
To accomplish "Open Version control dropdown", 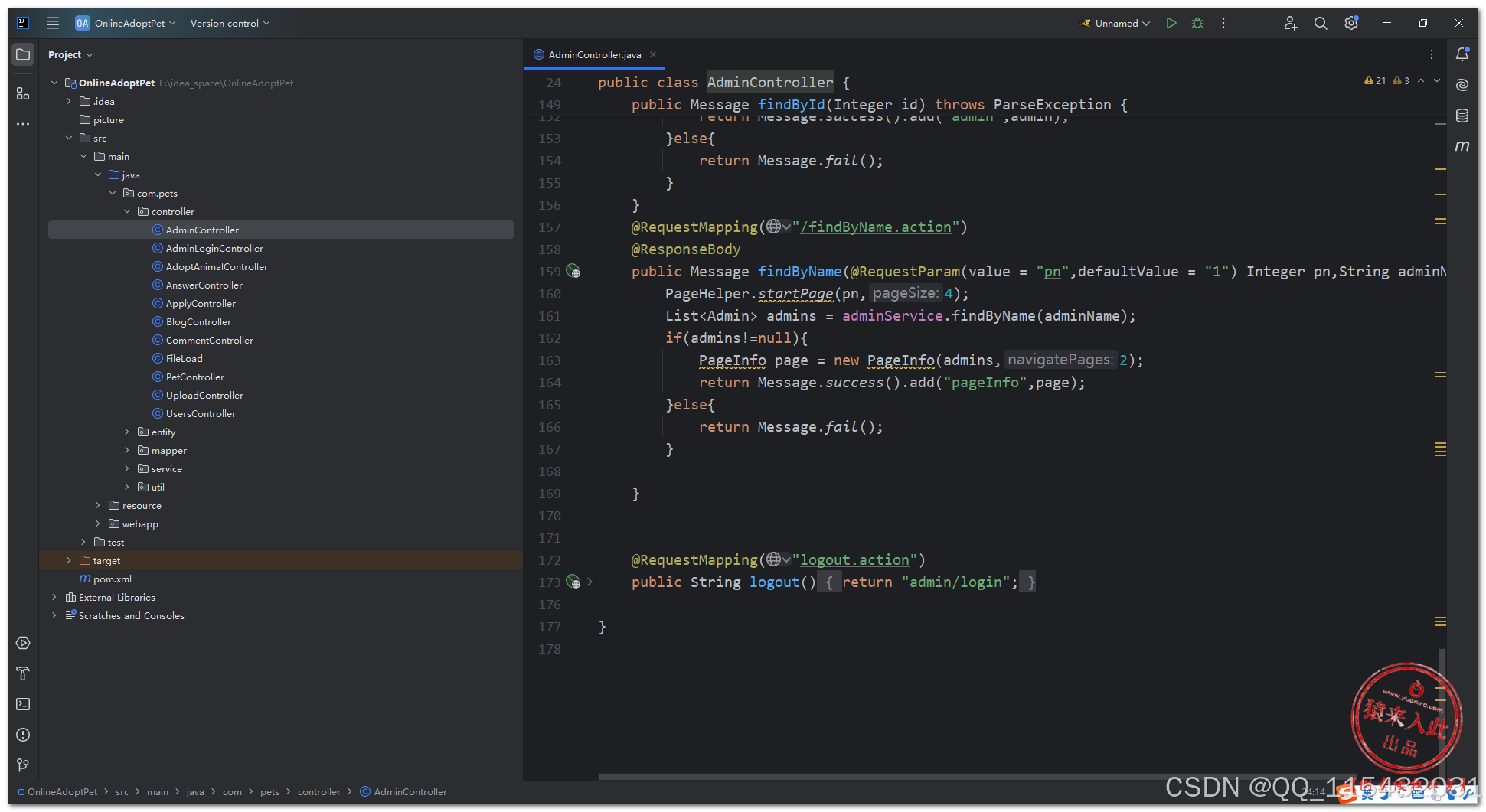I will 230,23.
